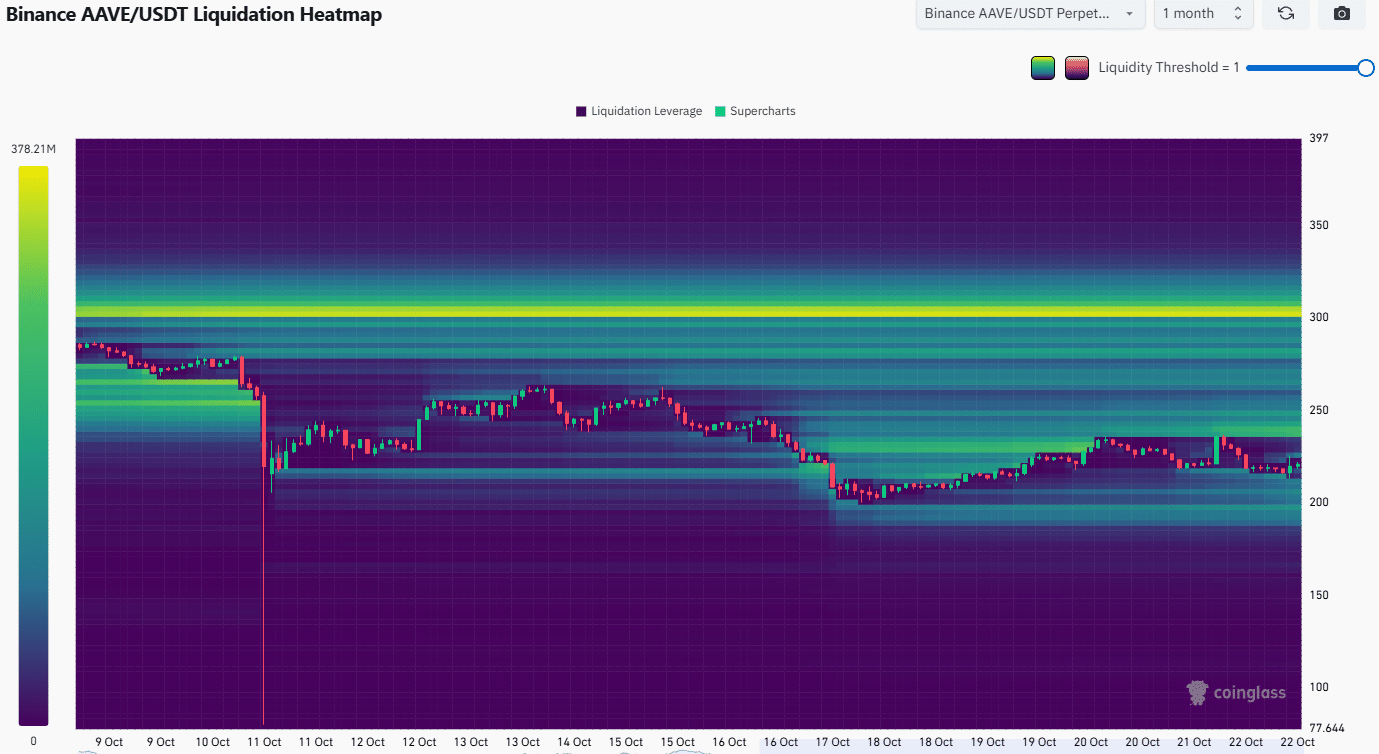
Task: Click the Liquidity Threshold slider handle
Action: pos(1366,68)
